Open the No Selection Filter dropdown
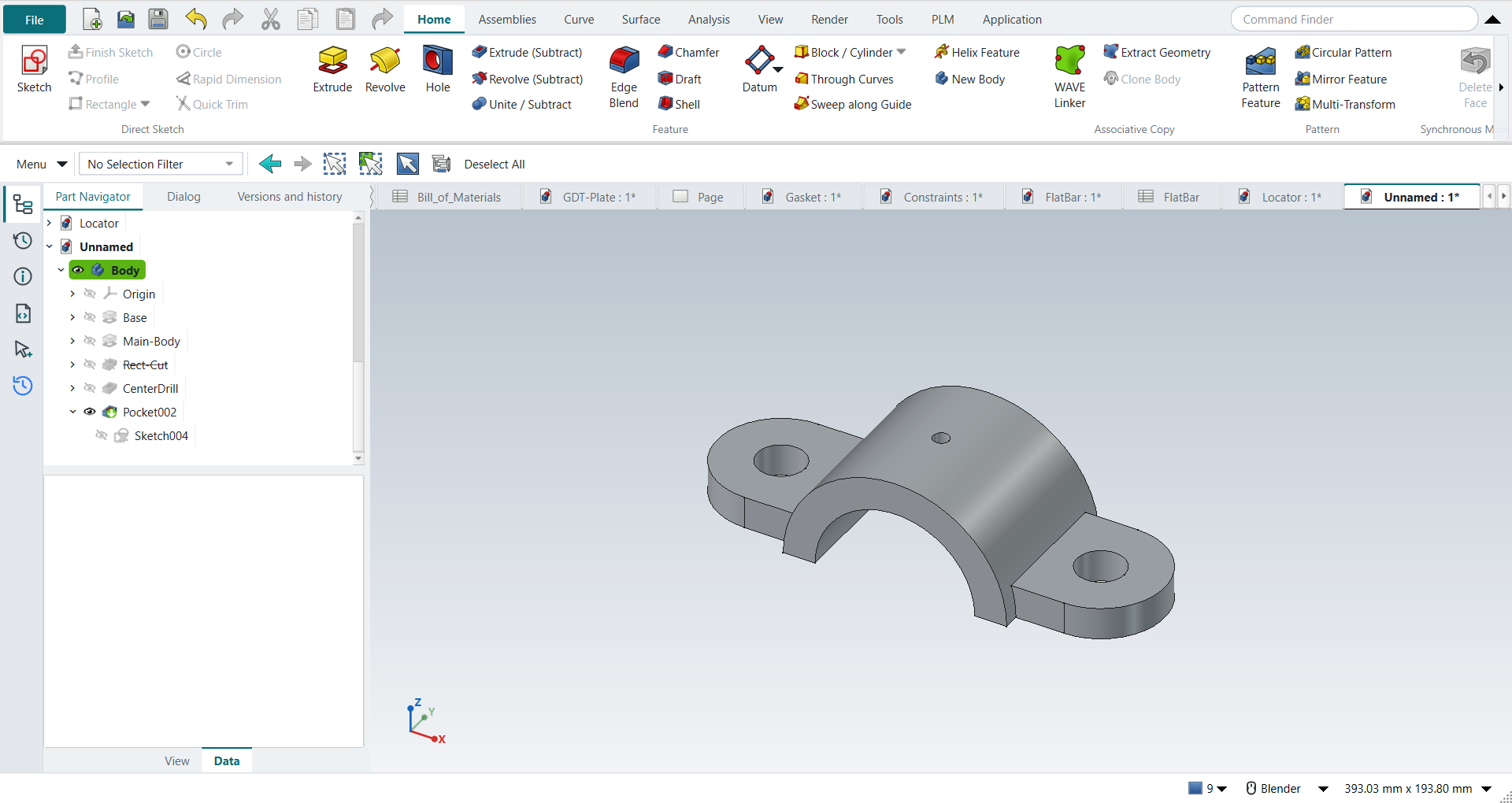The height and width of the screenshot is (803, 1512). click(161, 164)
